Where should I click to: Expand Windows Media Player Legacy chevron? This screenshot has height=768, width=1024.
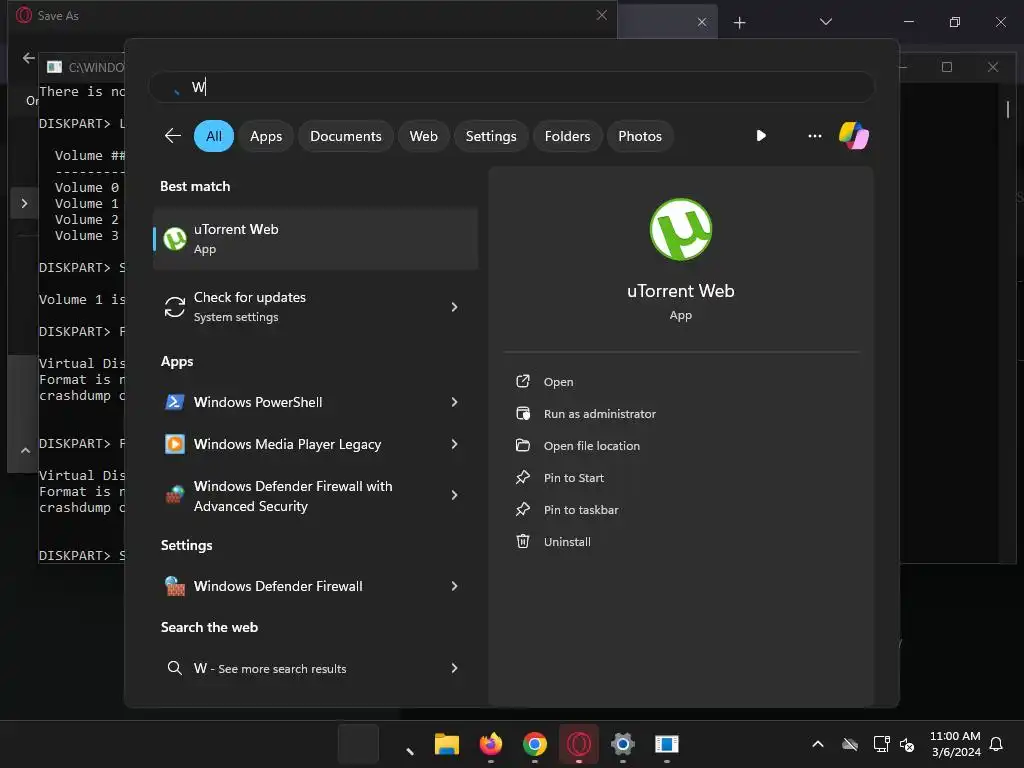pos(455,444)
